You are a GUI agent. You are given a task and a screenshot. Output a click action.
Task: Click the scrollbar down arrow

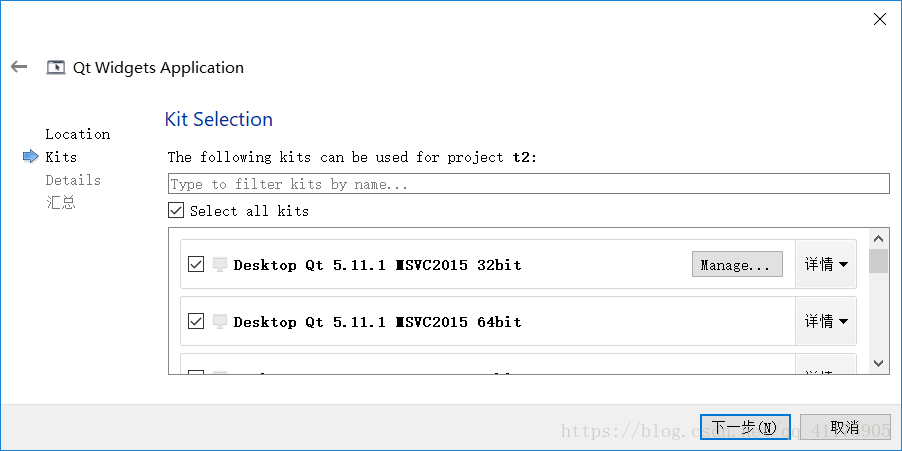878,363
